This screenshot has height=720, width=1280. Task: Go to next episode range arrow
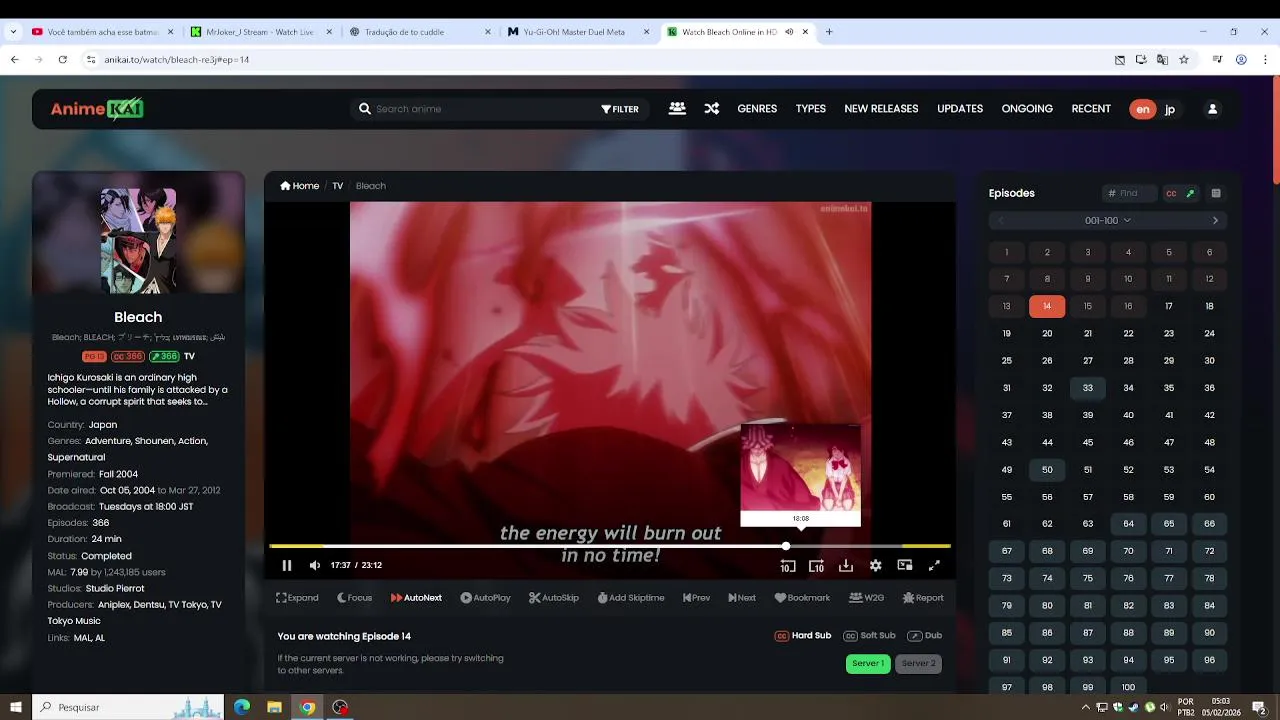pos(1216,221)
